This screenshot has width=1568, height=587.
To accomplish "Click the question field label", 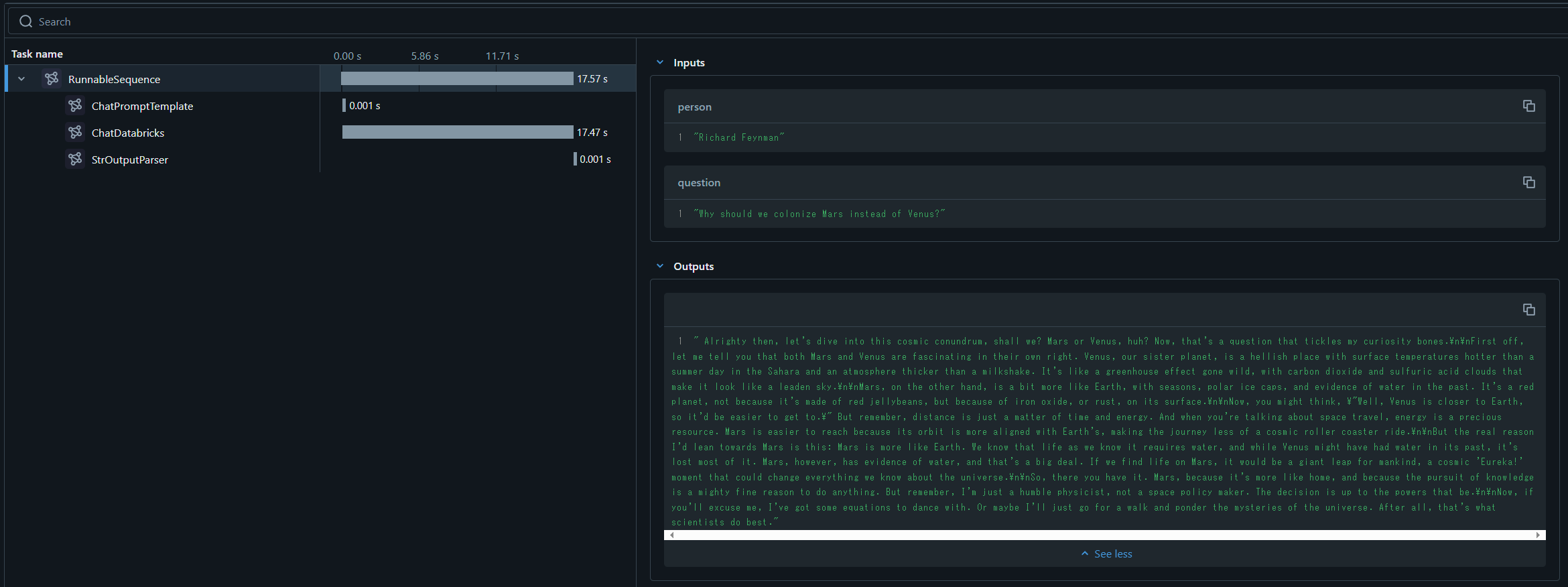I will click(699, 182).
